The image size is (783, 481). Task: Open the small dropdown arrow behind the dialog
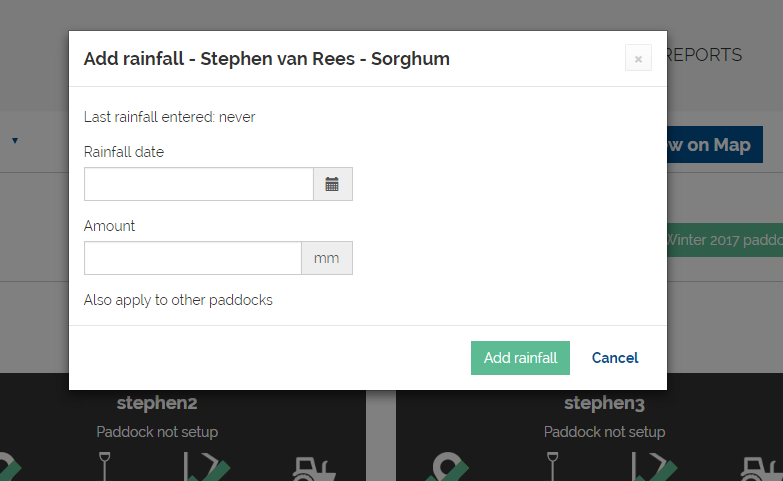pyautogui.click(x=15, y=141)
